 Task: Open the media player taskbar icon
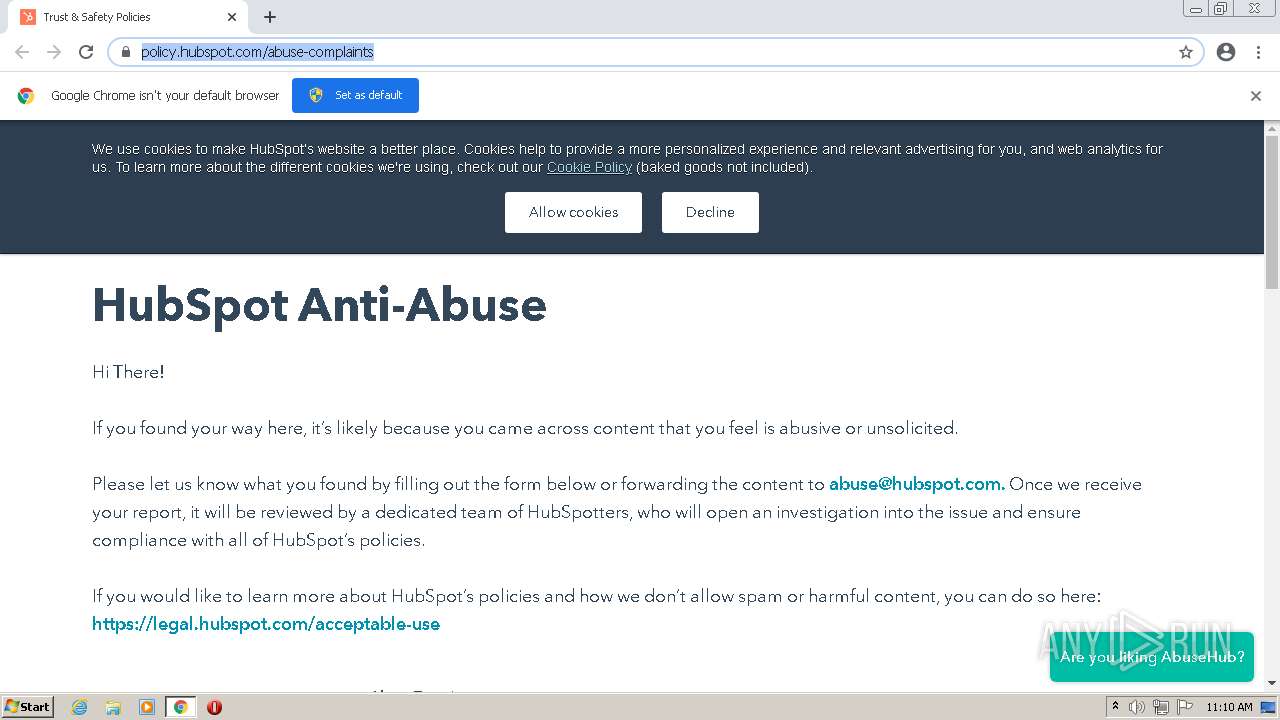147,707
